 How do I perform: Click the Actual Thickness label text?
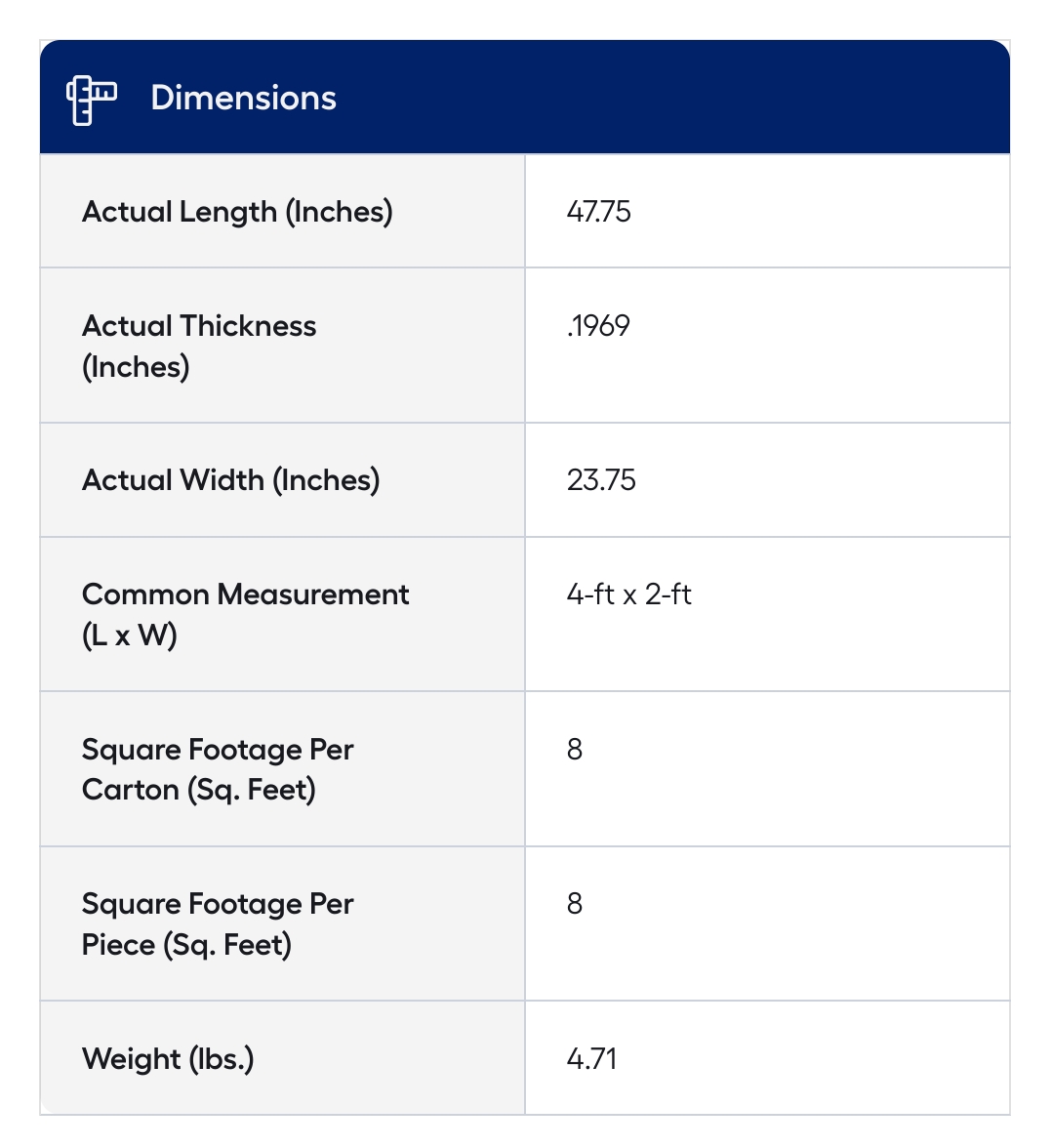[x=199, y=326]
